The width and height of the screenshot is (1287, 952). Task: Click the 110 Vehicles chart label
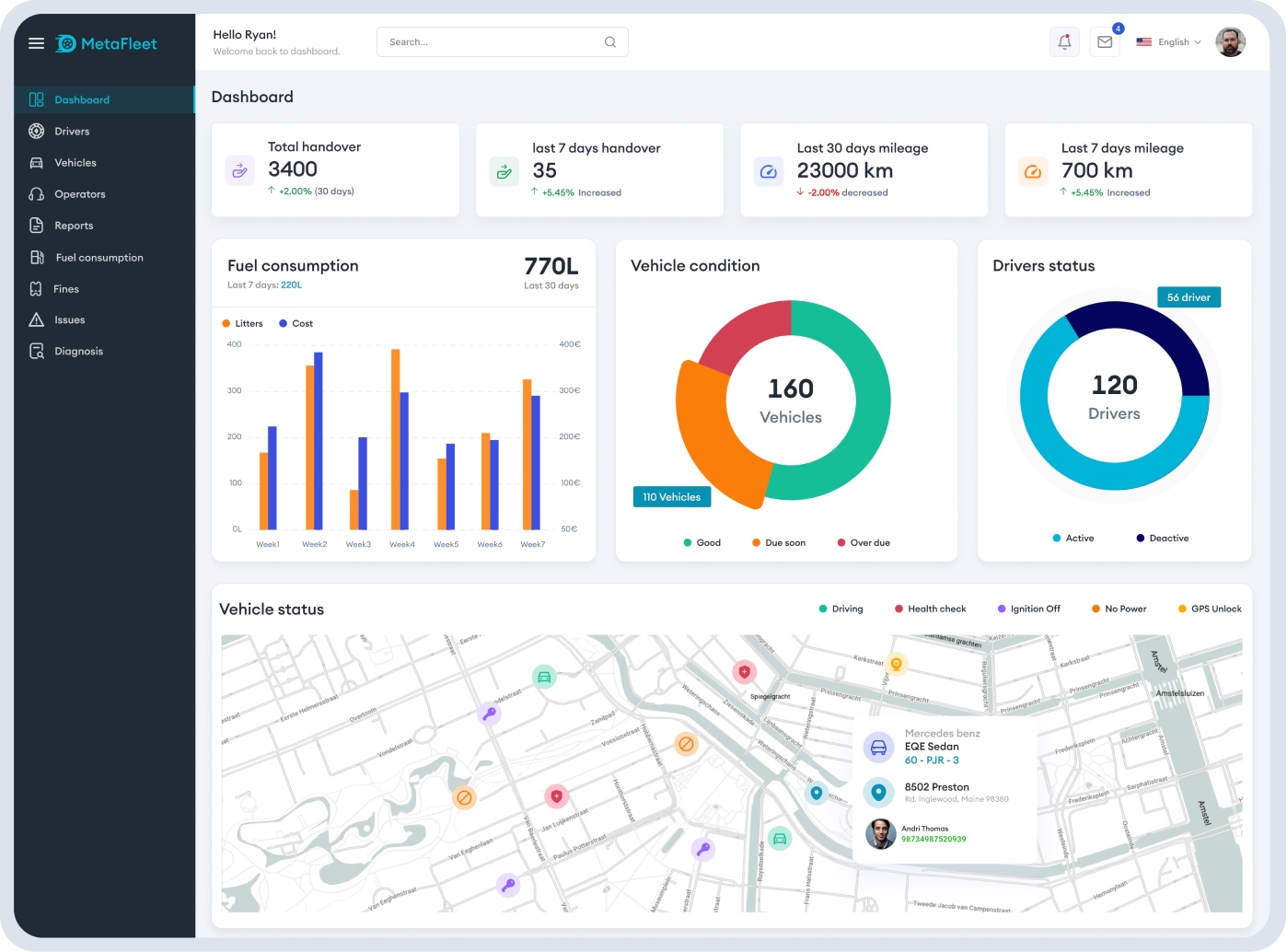(x=671, y=497)
